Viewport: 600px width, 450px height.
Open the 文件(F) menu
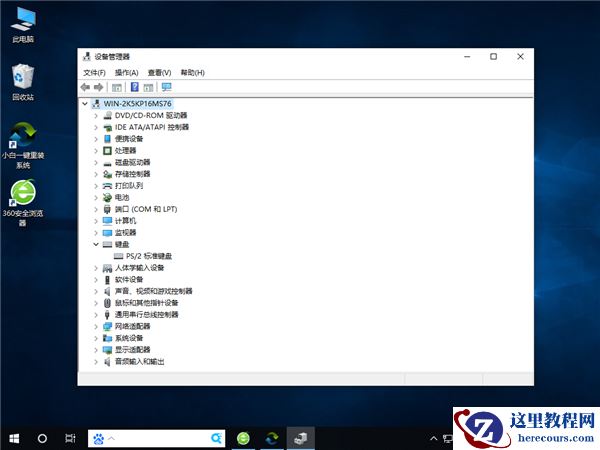pos(94,72)
